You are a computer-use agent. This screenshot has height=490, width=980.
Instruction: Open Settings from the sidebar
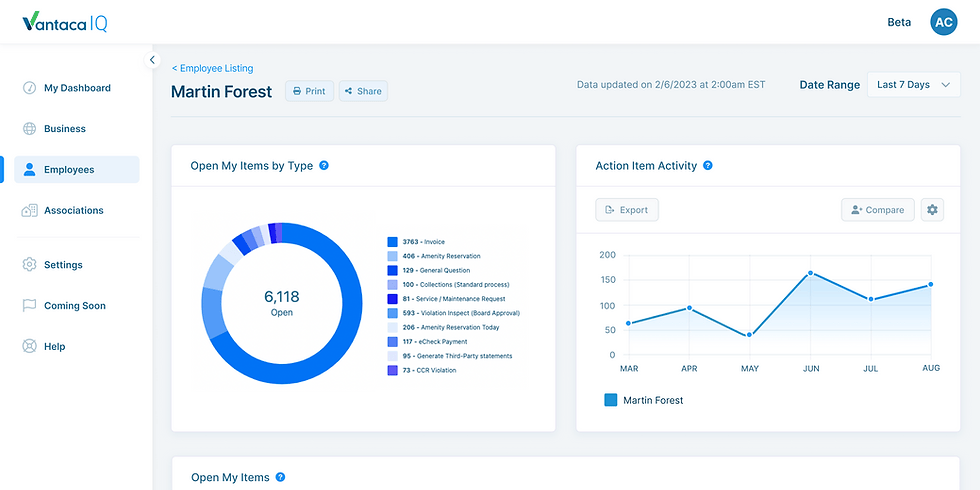pos(77,265)
